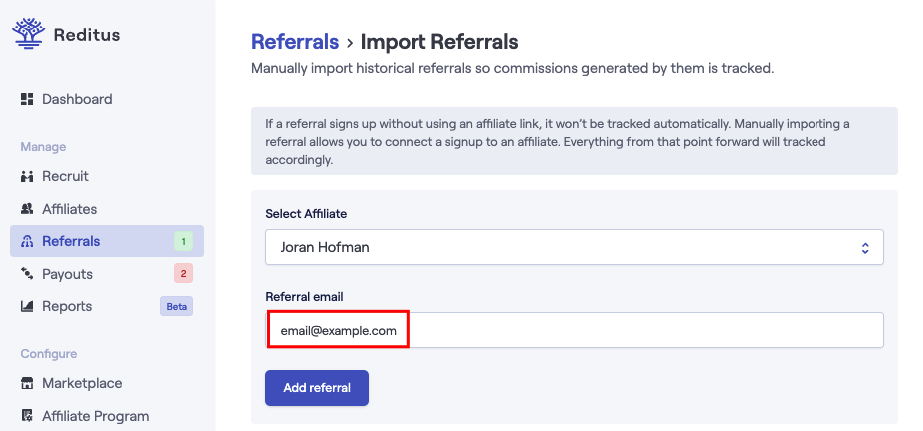Click the Dashboard grid icon
923x431 pixels.
[27, 99]
